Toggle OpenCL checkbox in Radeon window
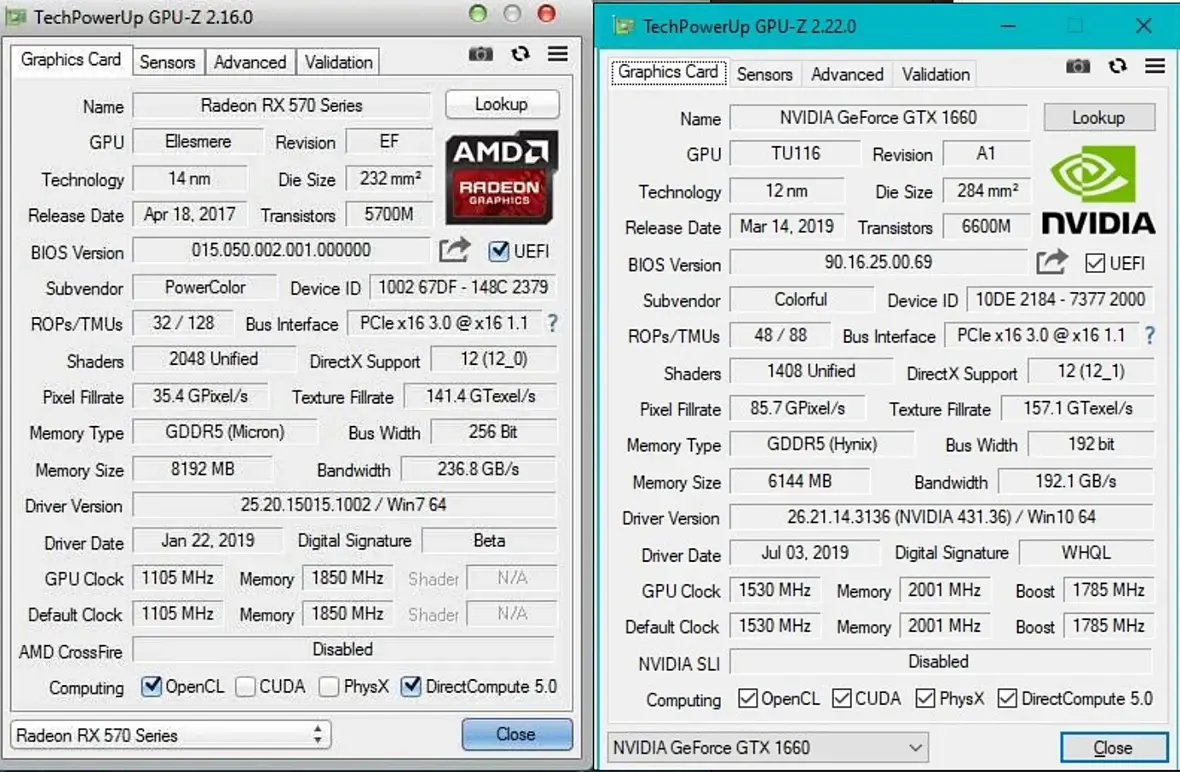 (151, 686)
